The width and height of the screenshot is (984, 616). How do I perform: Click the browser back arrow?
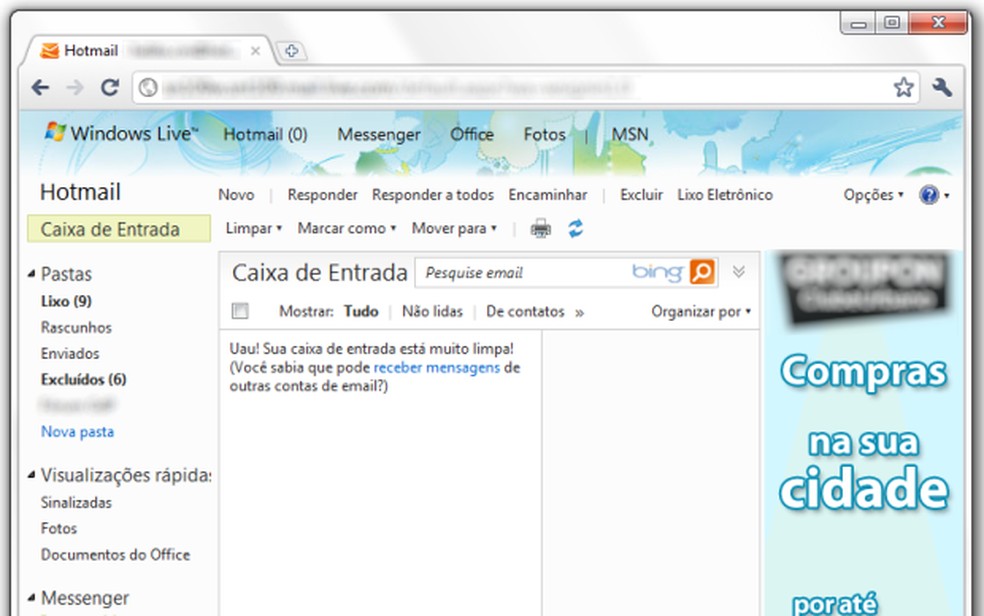39,88
